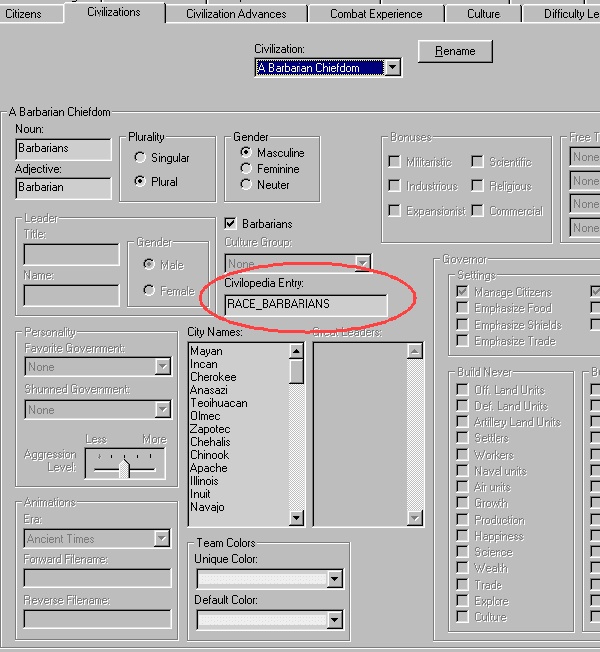This screenshot has height=652, width=600.
Task: Expand the Civilization dropdown list
Action: (393, 68)
